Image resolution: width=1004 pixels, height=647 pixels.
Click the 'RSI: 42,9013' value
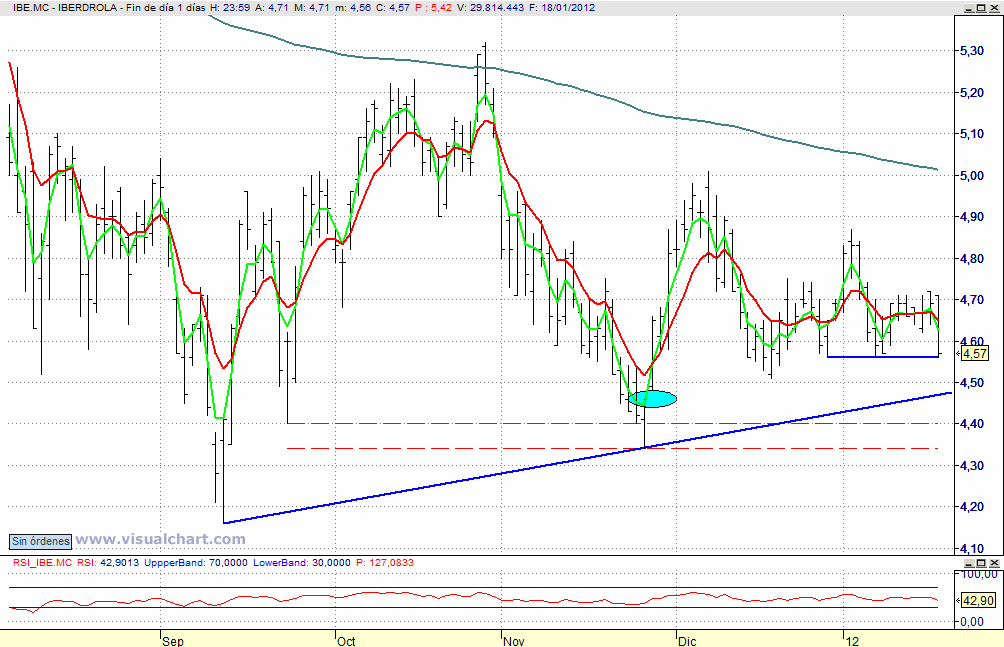coord(108,563)
